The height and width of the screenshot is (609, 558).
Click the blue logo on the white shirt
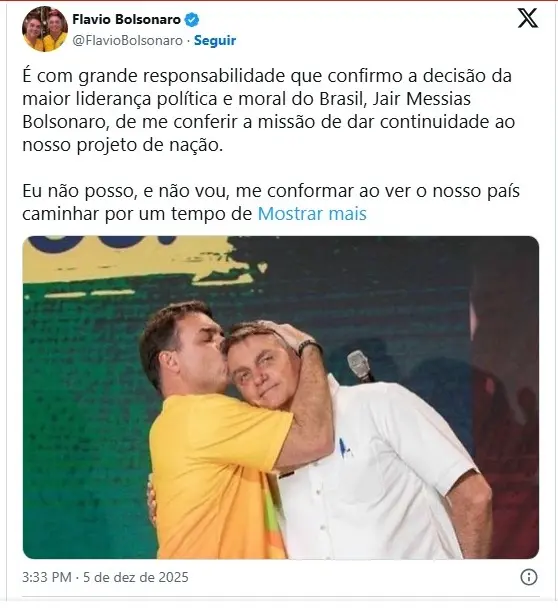click(x=346, y=447)
